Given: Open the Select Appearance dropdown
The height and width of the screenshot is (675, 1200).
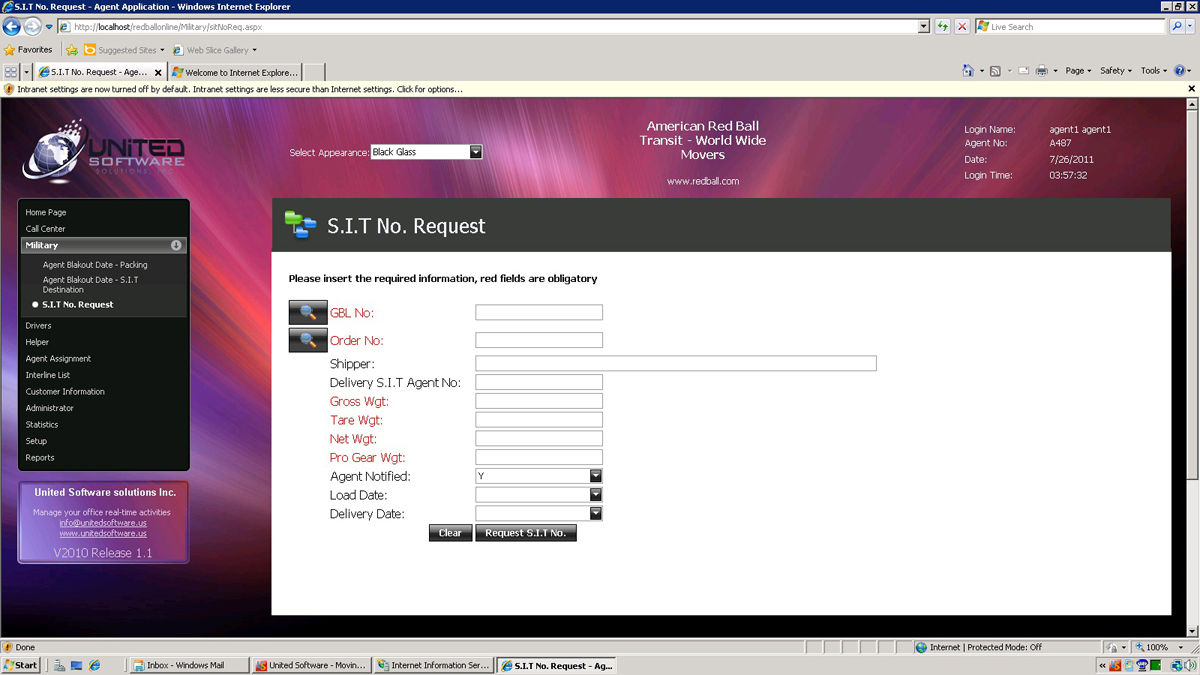Looking at the screenshot, I should tap(476, 152).
